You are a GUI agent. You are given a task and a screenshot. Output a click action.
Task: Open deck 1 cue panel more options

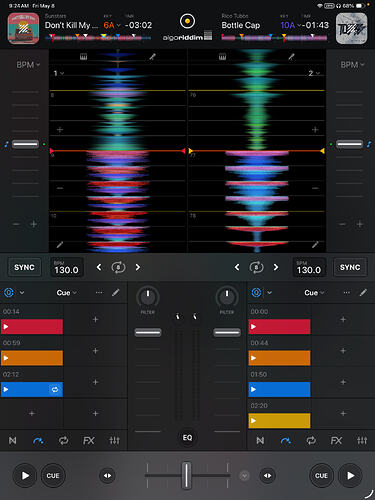[x=99, y=293]
